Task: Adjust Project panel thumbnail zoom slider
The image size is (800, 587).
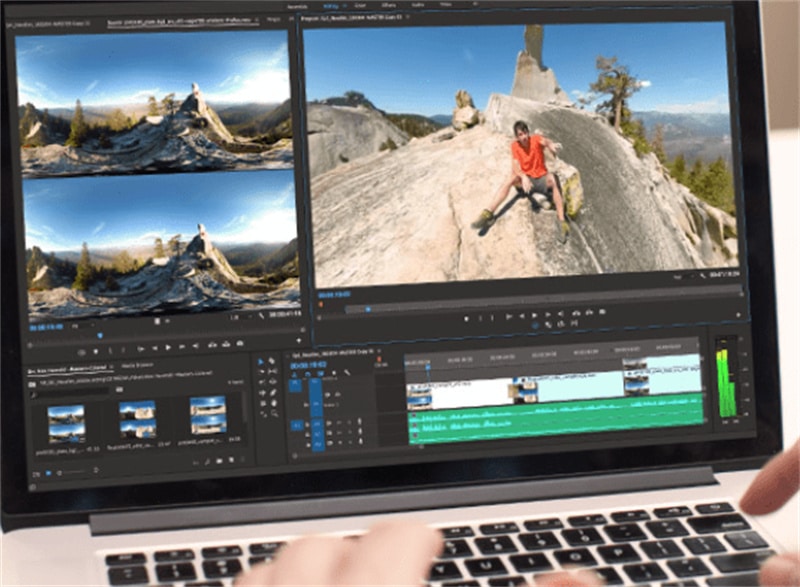Action: [x=73, y=473]
